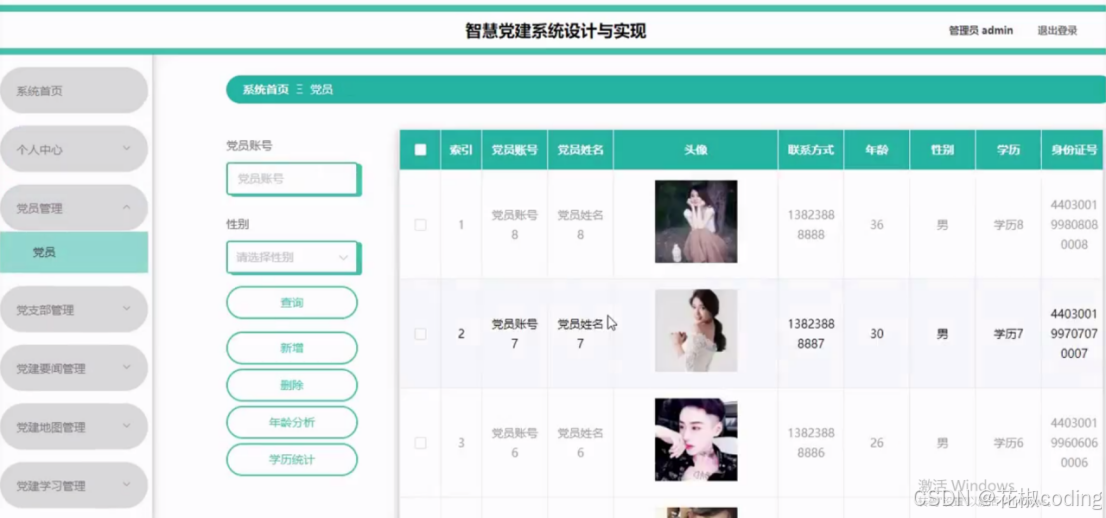Click the 联系方式 column header
Viewport: 1106px width, 518px height.
click(810, 150)
